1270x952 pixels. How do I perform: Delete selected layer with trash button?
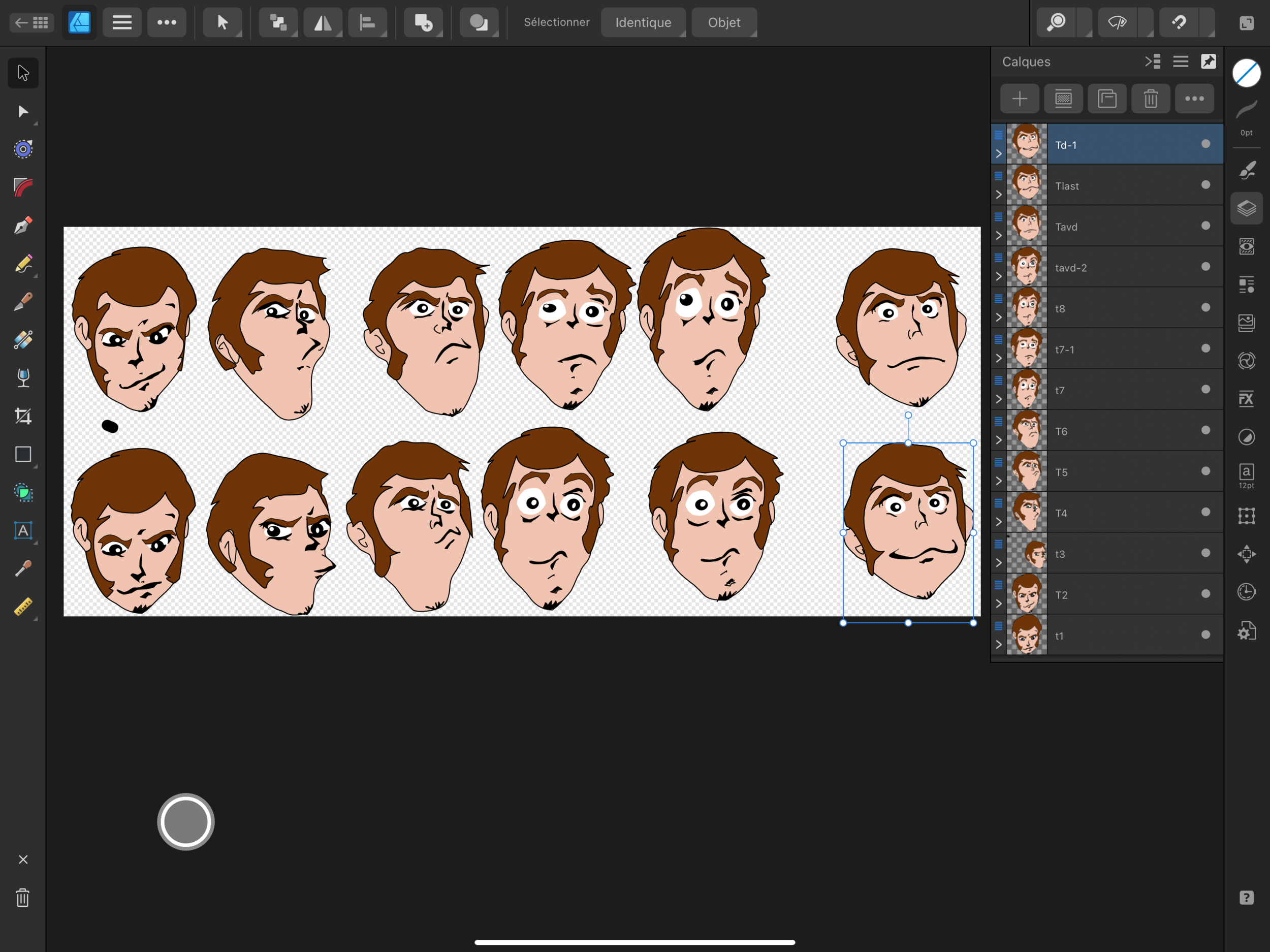[1150, 99]
